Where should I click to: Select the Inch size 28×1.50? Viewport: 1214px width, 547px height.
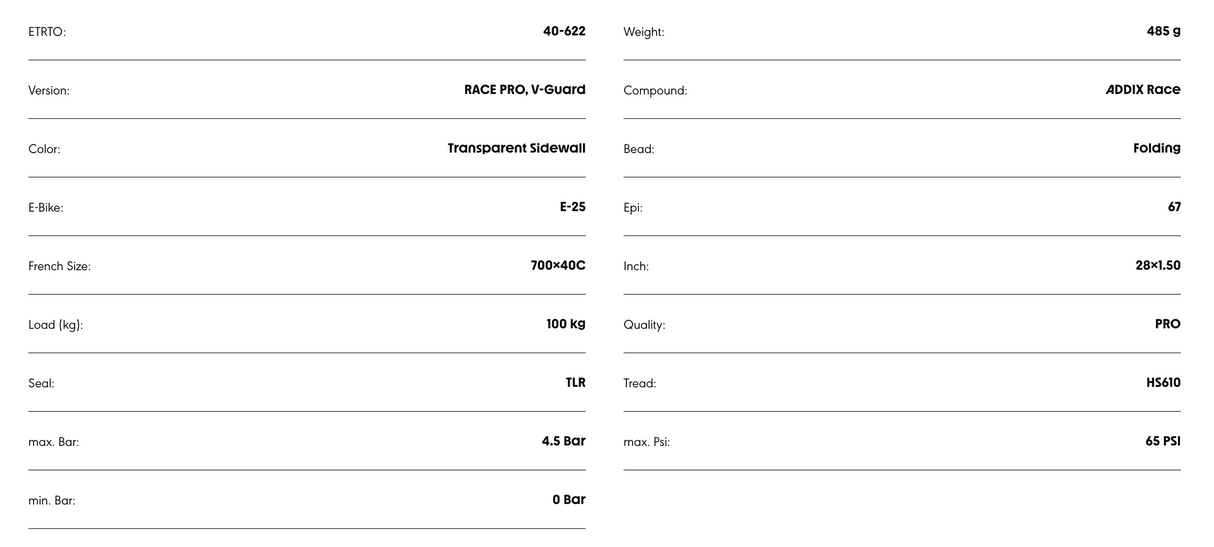tap(1157, 266)
